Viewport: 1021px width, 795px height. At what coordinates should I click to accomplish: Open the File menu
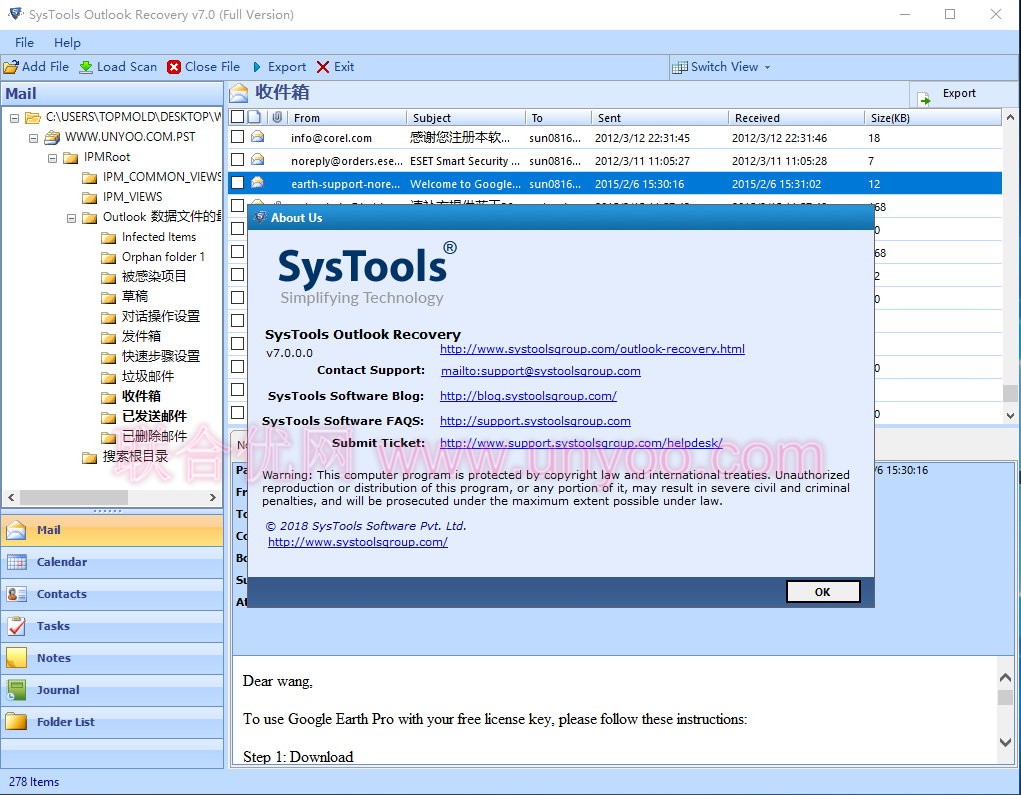(24, 43)
